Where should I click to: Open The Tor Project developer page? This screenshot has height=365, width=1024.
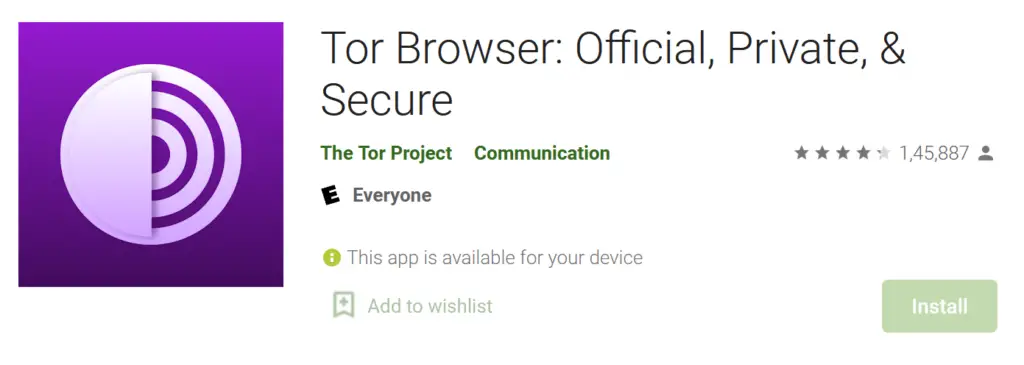coord(386,153)
